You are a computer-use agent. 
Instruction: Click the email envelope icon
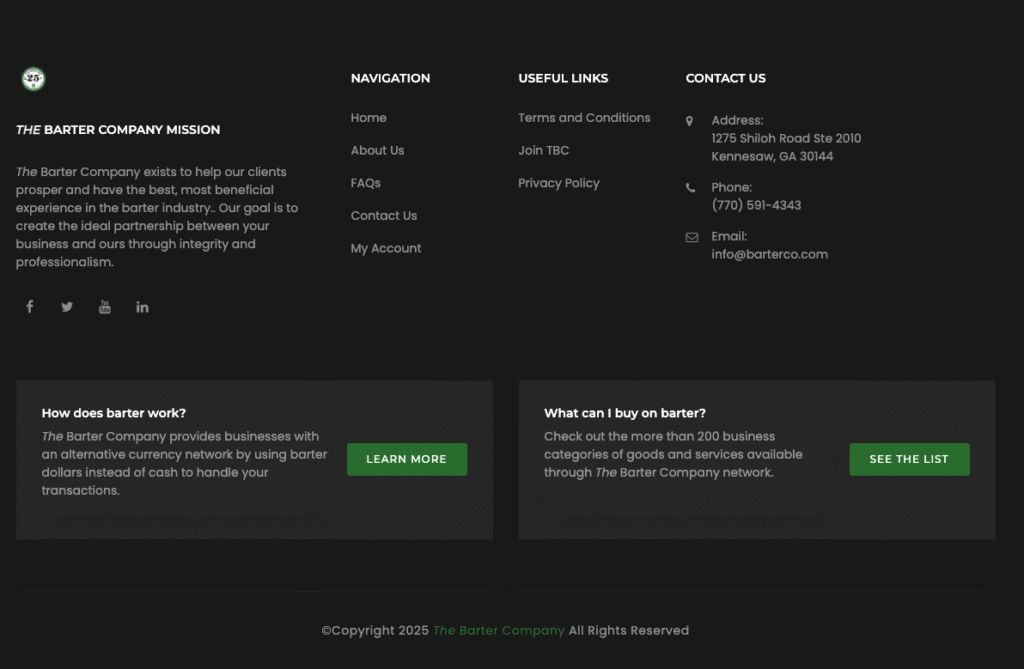691,237
